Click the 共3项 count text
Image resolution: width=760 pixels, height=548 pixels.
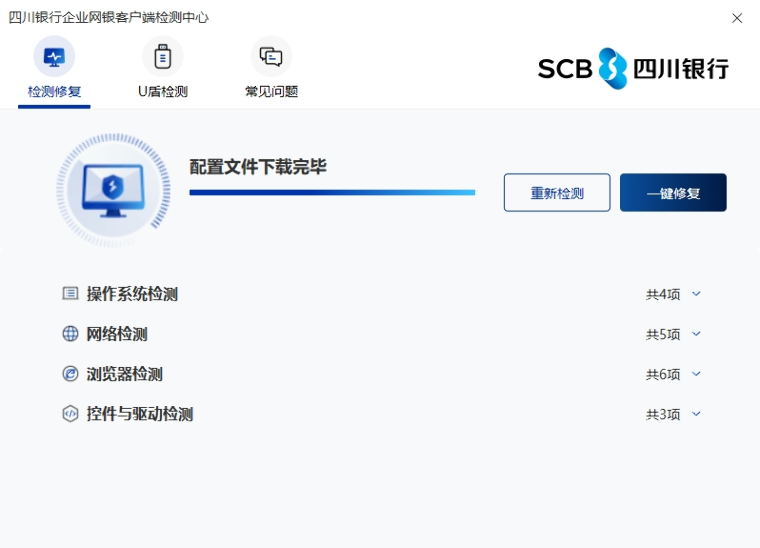(x=663, y=414)
